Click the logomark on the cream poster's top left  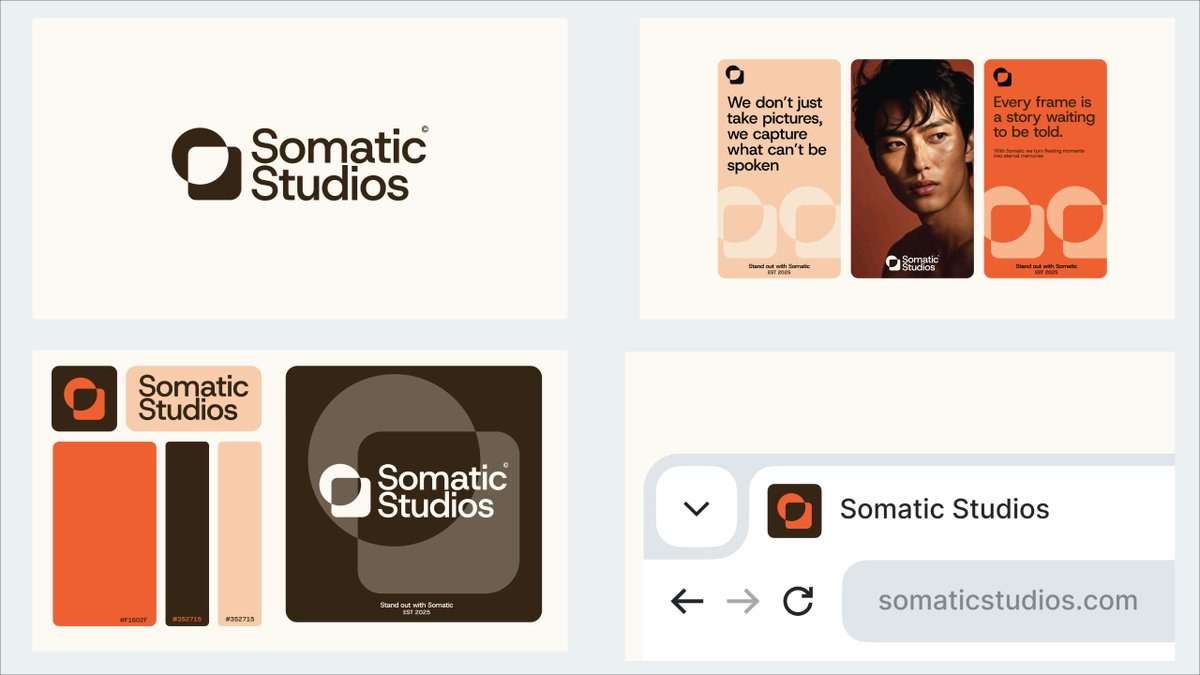click(736, 74)
